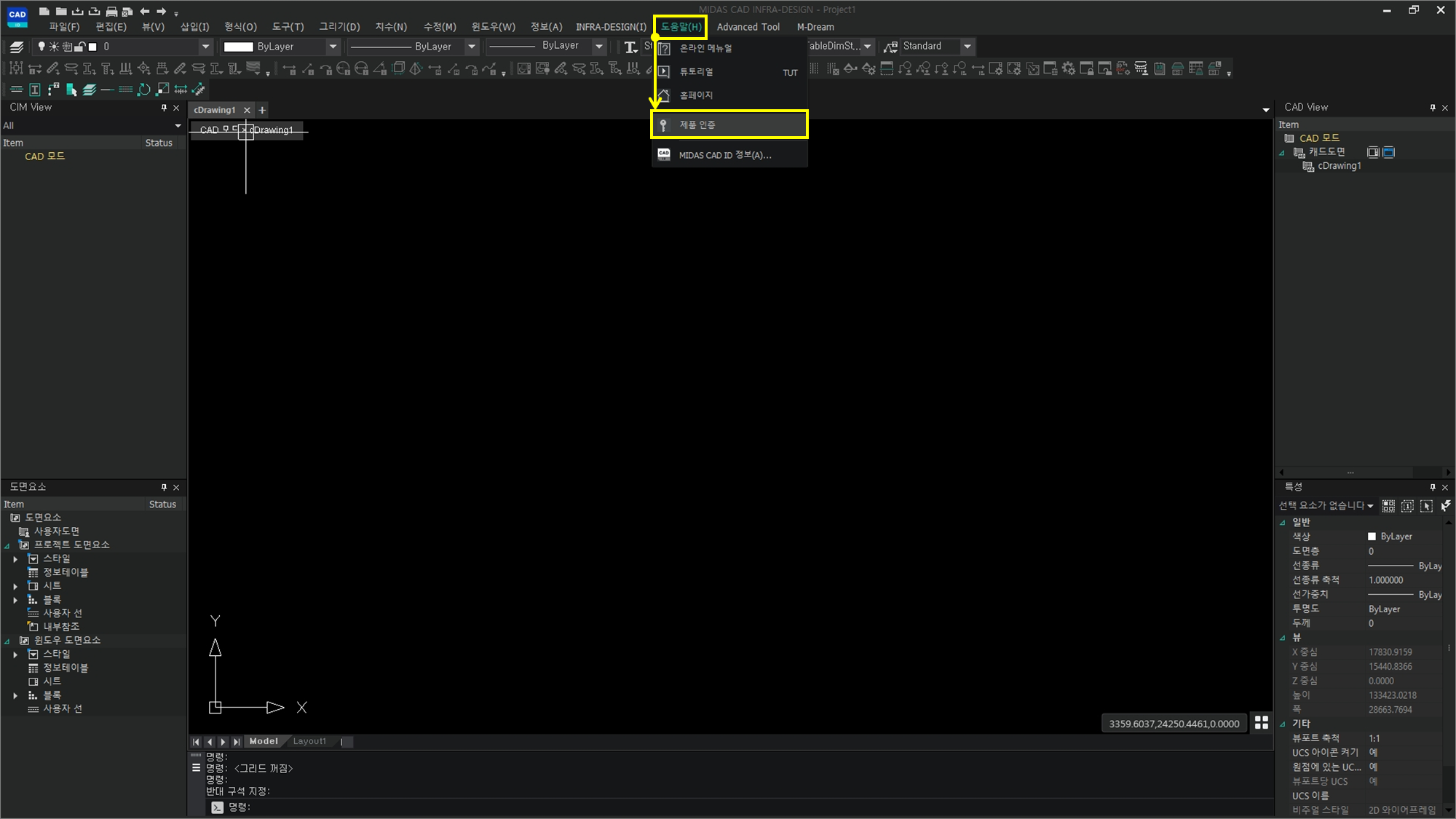Screen dimensions: 1456x819
Task: Toggle the blue window view icon beside 캐드도면
Action: 1388,152
